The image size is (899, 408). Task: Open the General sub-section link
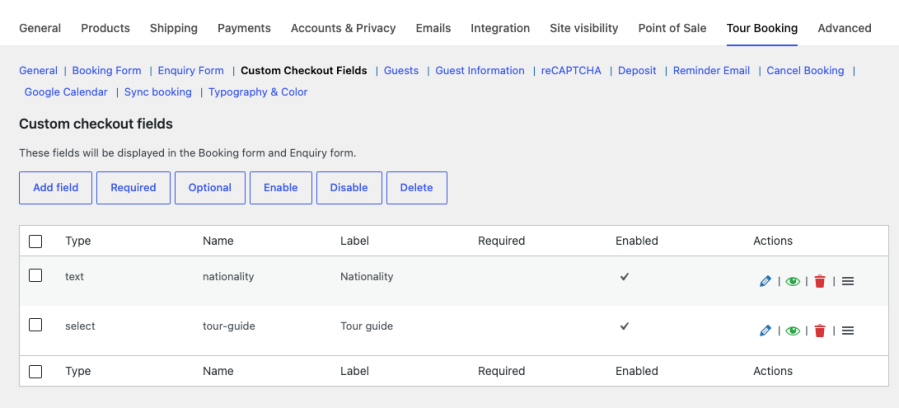38,70
